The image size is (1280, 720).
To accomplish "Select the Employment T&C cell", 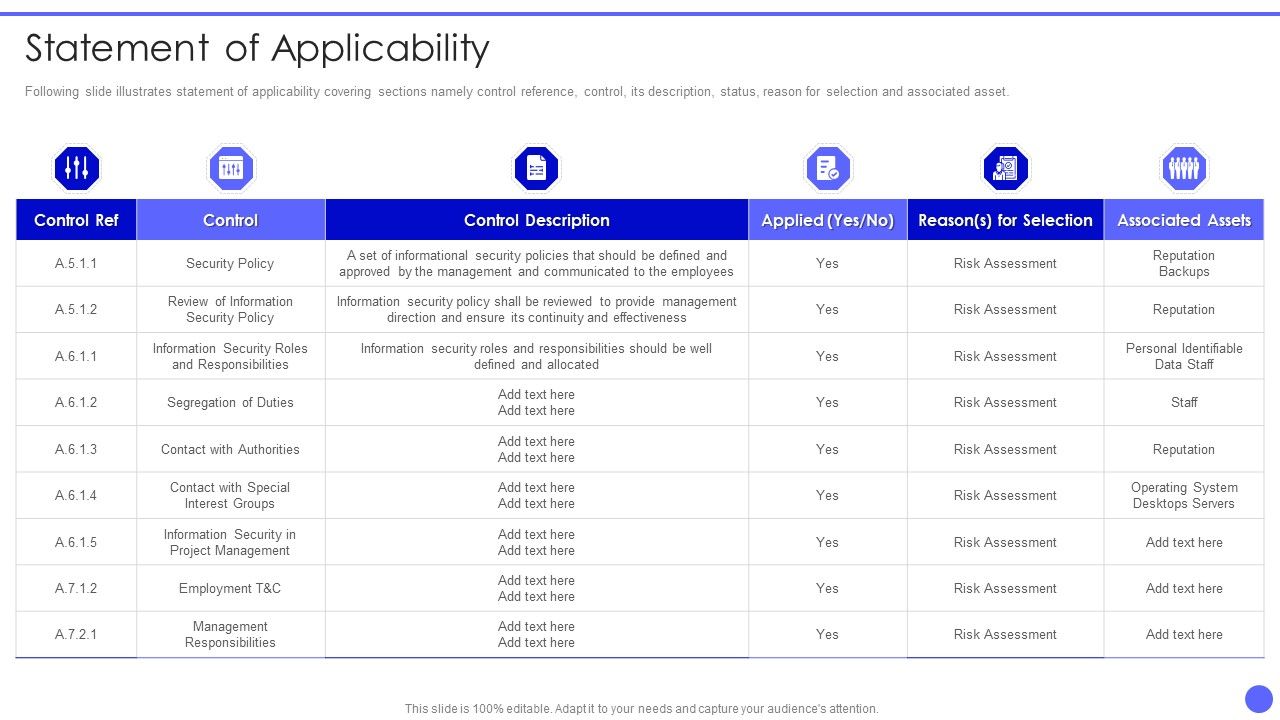I will 230,589.
